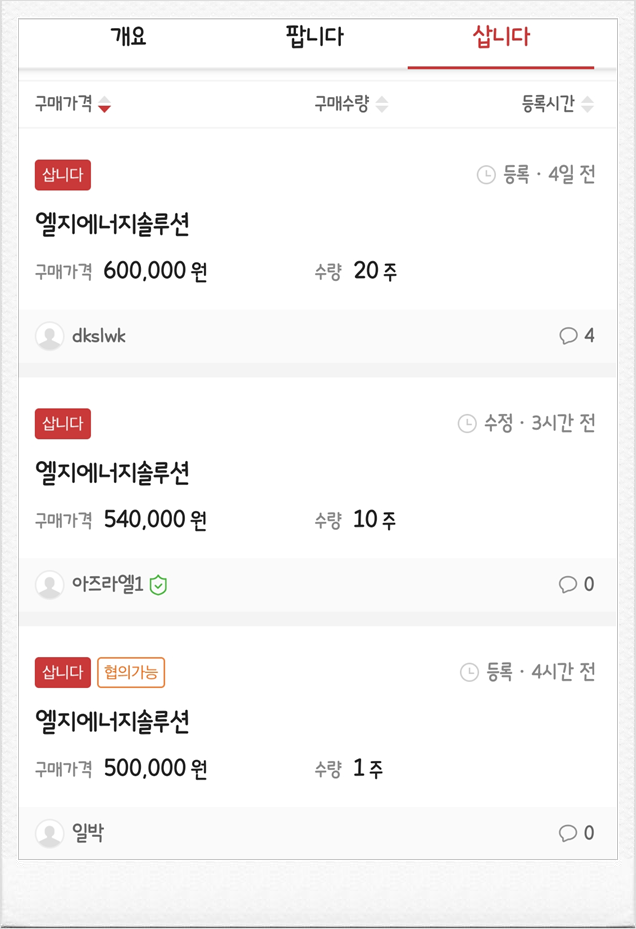The height and width of the screenshot is (929, 636).
Task: Click 삽니다 badge on 600,000 원 listing
Action: tap(63, 175)
